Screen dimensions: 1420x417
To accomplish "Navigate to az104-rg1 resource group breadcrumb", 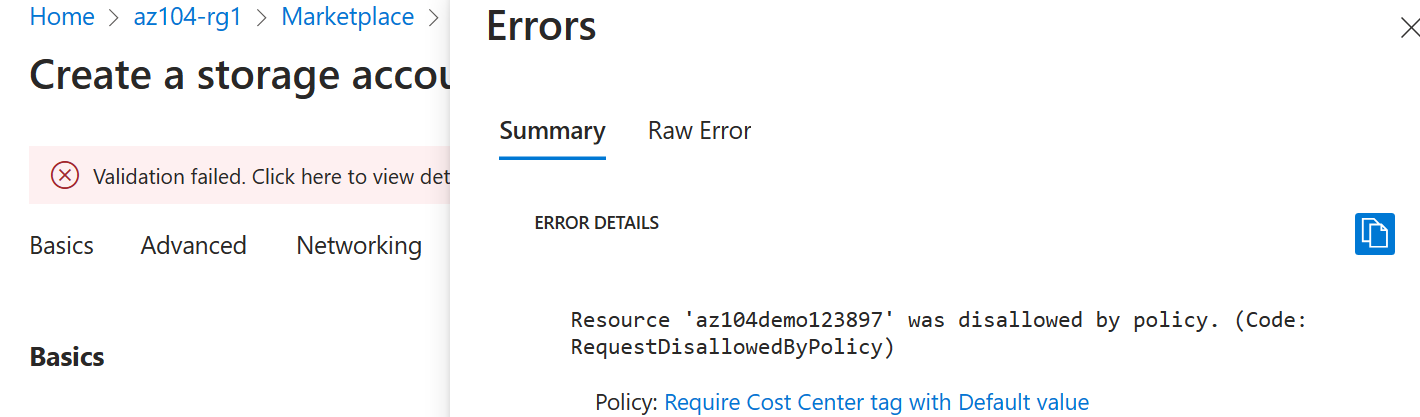I will point(188,17).
